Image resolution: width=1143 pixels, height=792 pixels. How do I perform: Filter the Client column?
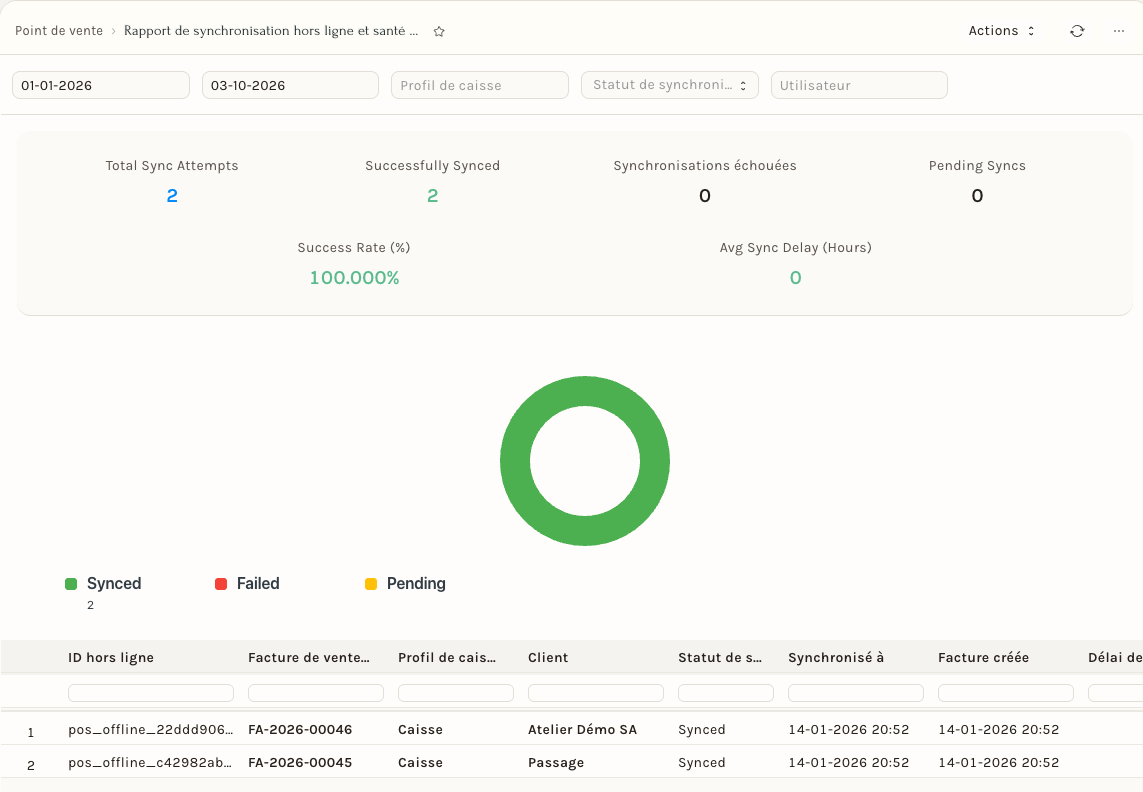[596, 693]
